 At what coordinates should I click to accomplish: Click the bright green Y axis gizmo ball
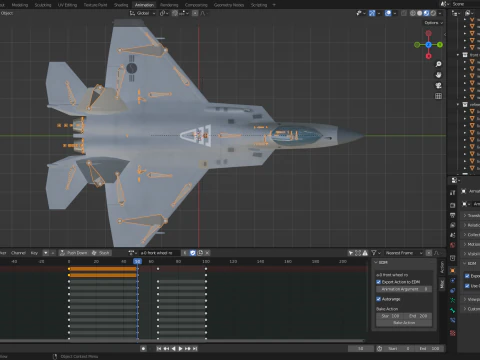pos(440,45)
